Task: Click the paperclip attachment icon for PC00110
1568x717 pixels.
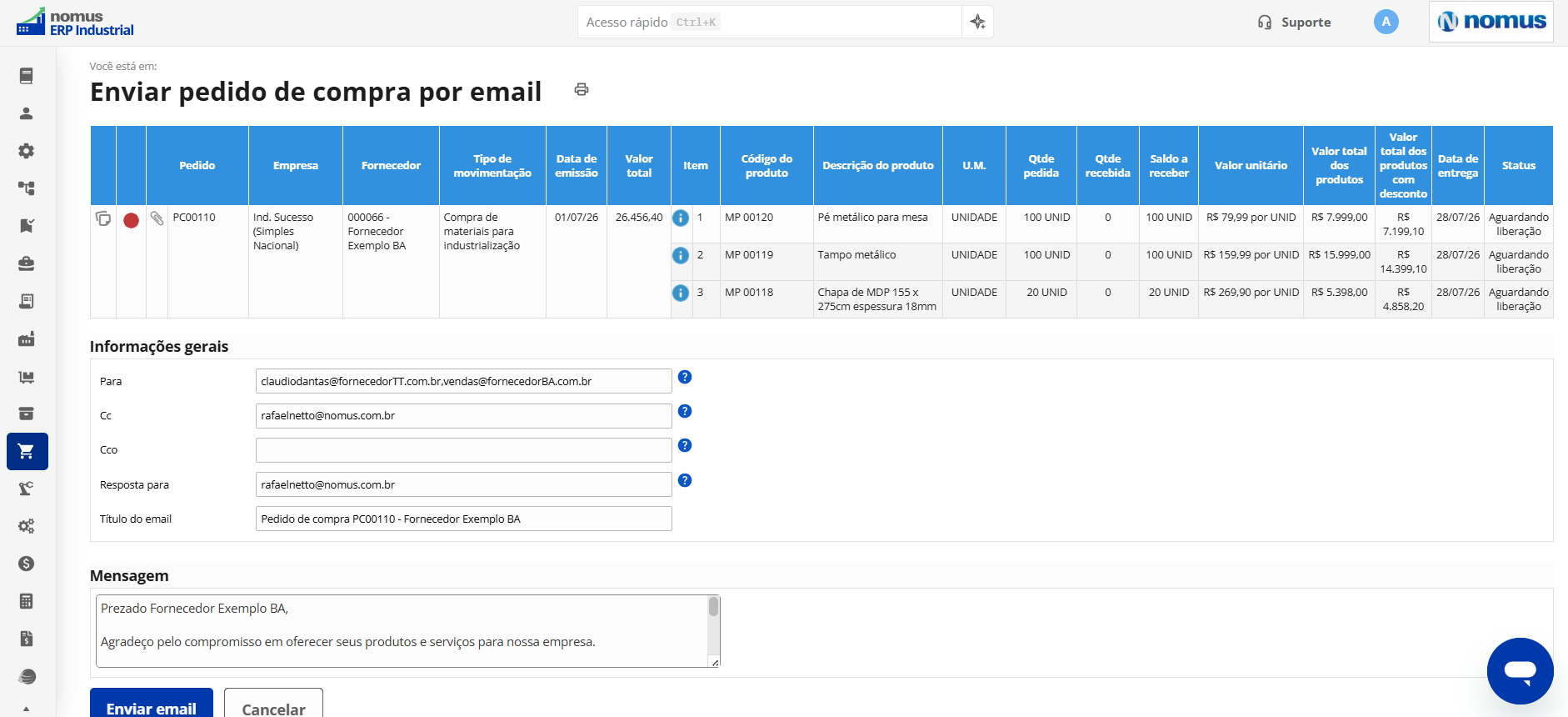Action: pyautogui.click(x=157, y=218)
